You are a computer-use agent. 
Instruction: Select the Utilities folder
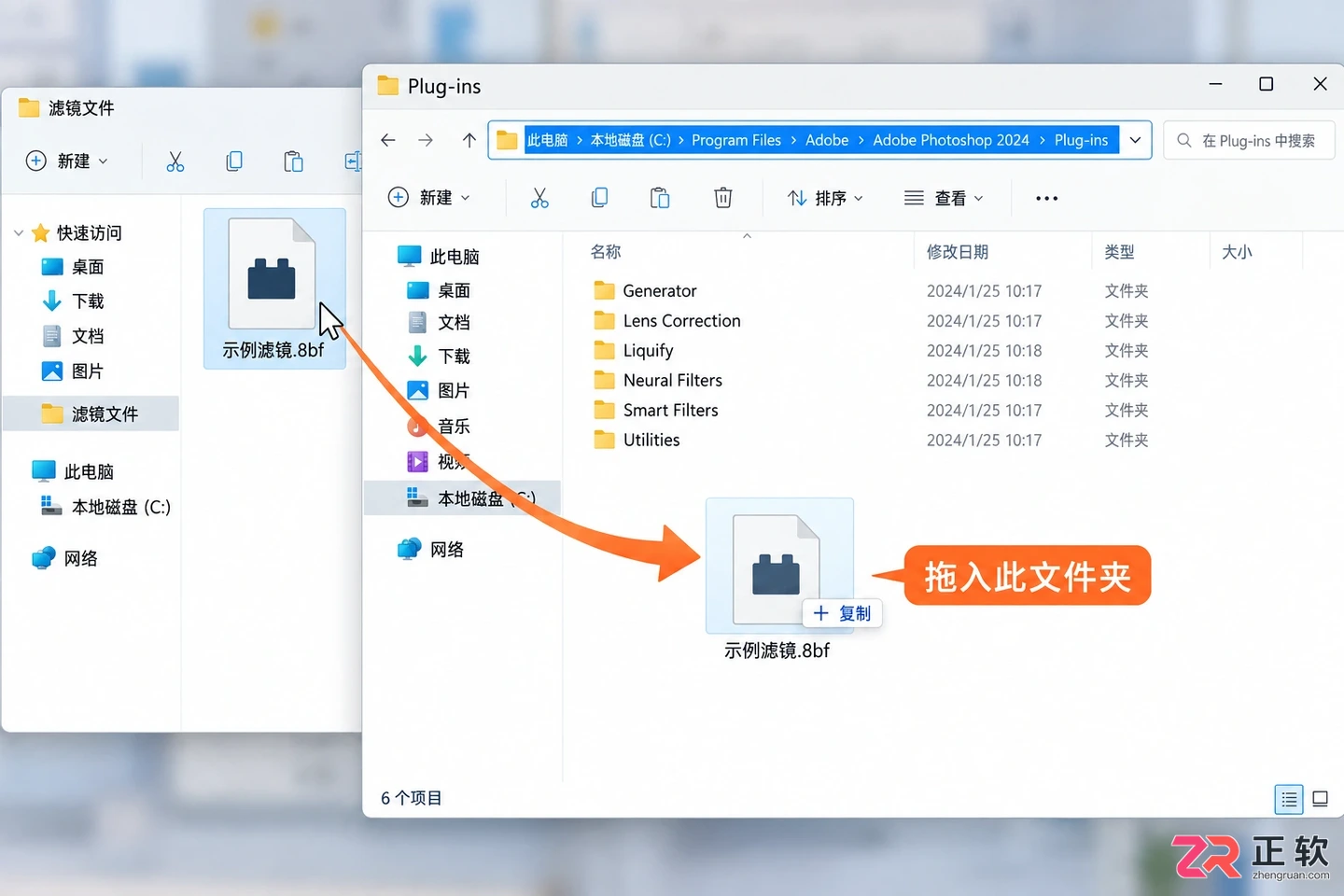[x=651, y=441]
